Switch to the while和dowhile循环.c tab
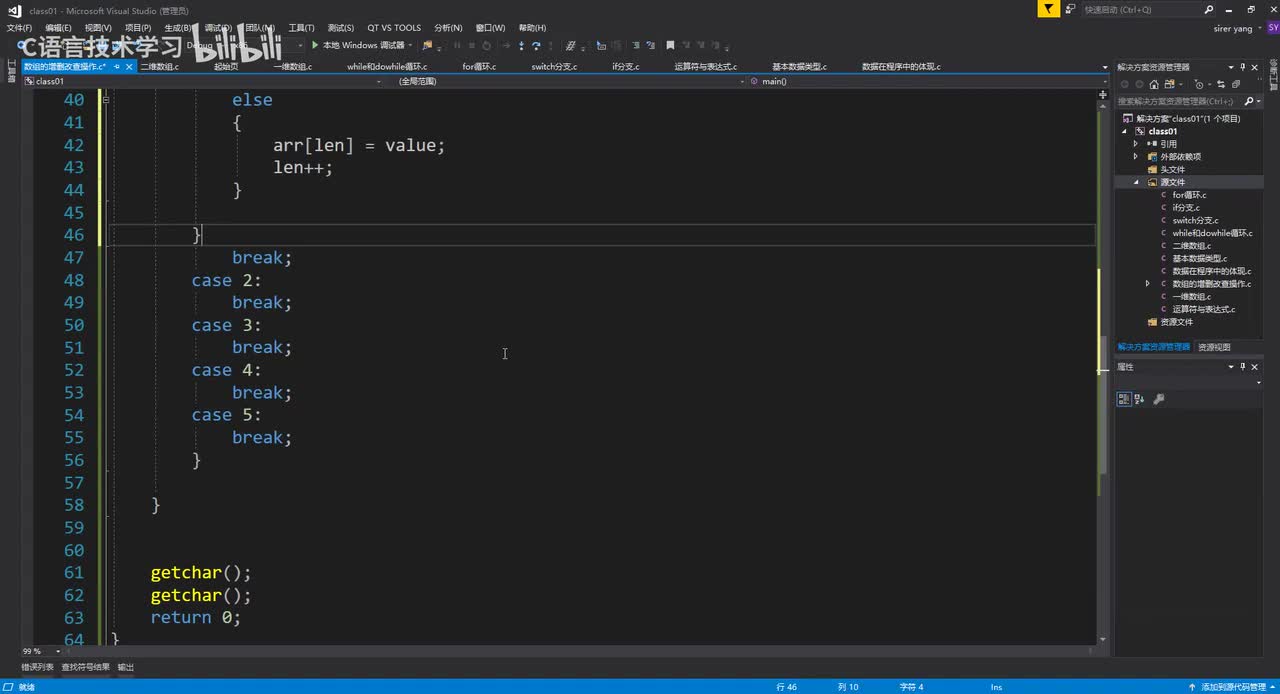1280x694 pixels. (387, 67)
